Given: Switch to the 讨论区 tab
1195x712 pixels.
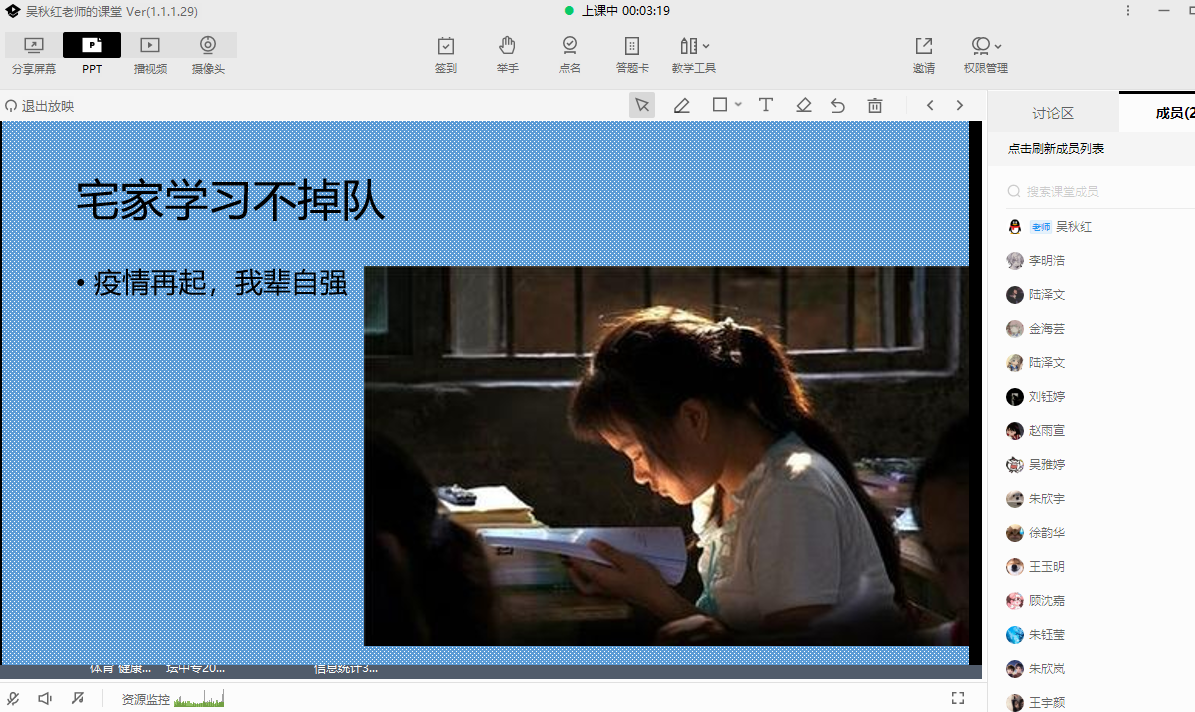Looking at the screenshot, I should [1052, 113].
